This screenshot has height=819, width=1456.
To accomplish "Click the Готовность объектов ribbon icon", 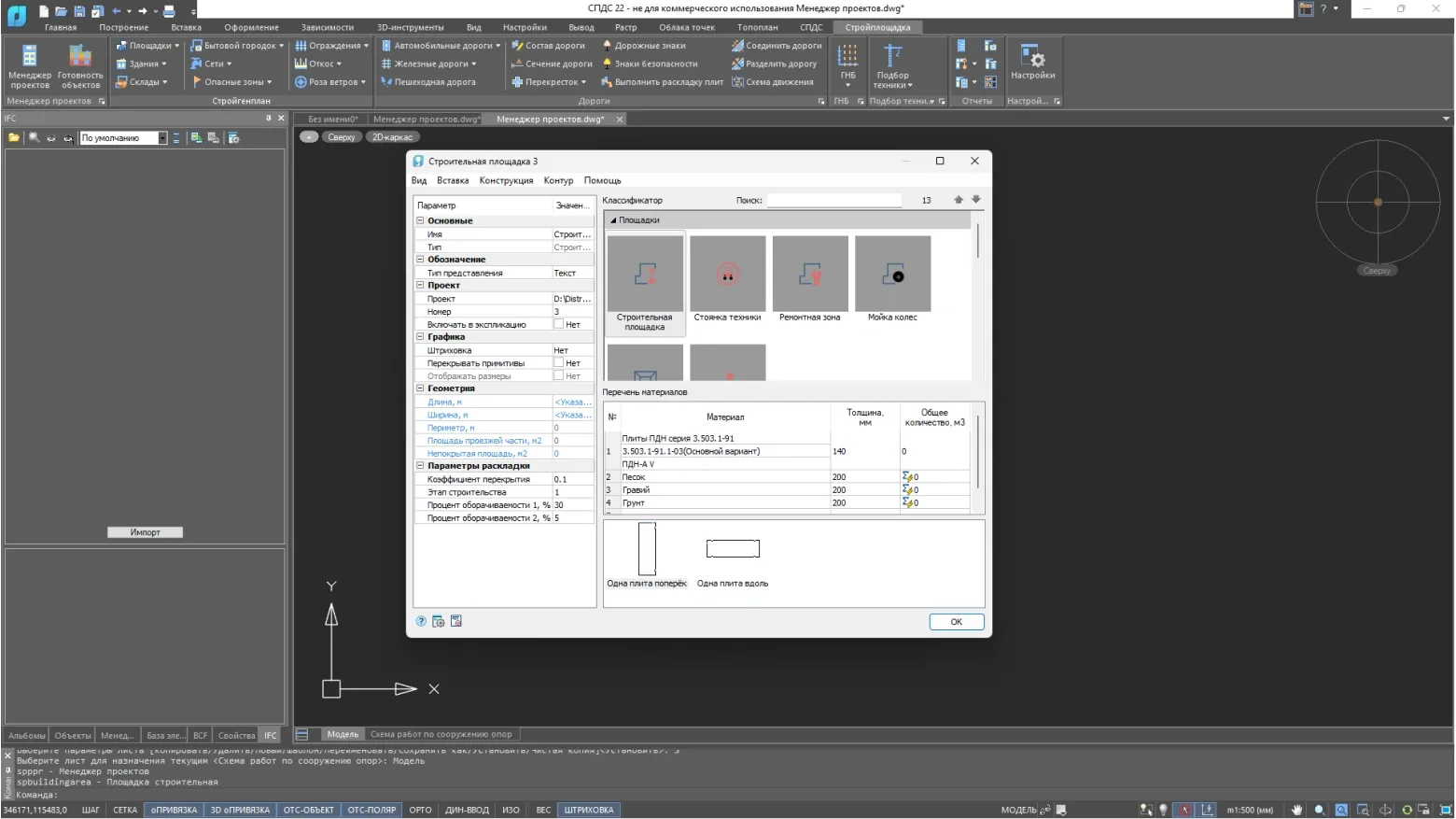I will click(80, 65).
